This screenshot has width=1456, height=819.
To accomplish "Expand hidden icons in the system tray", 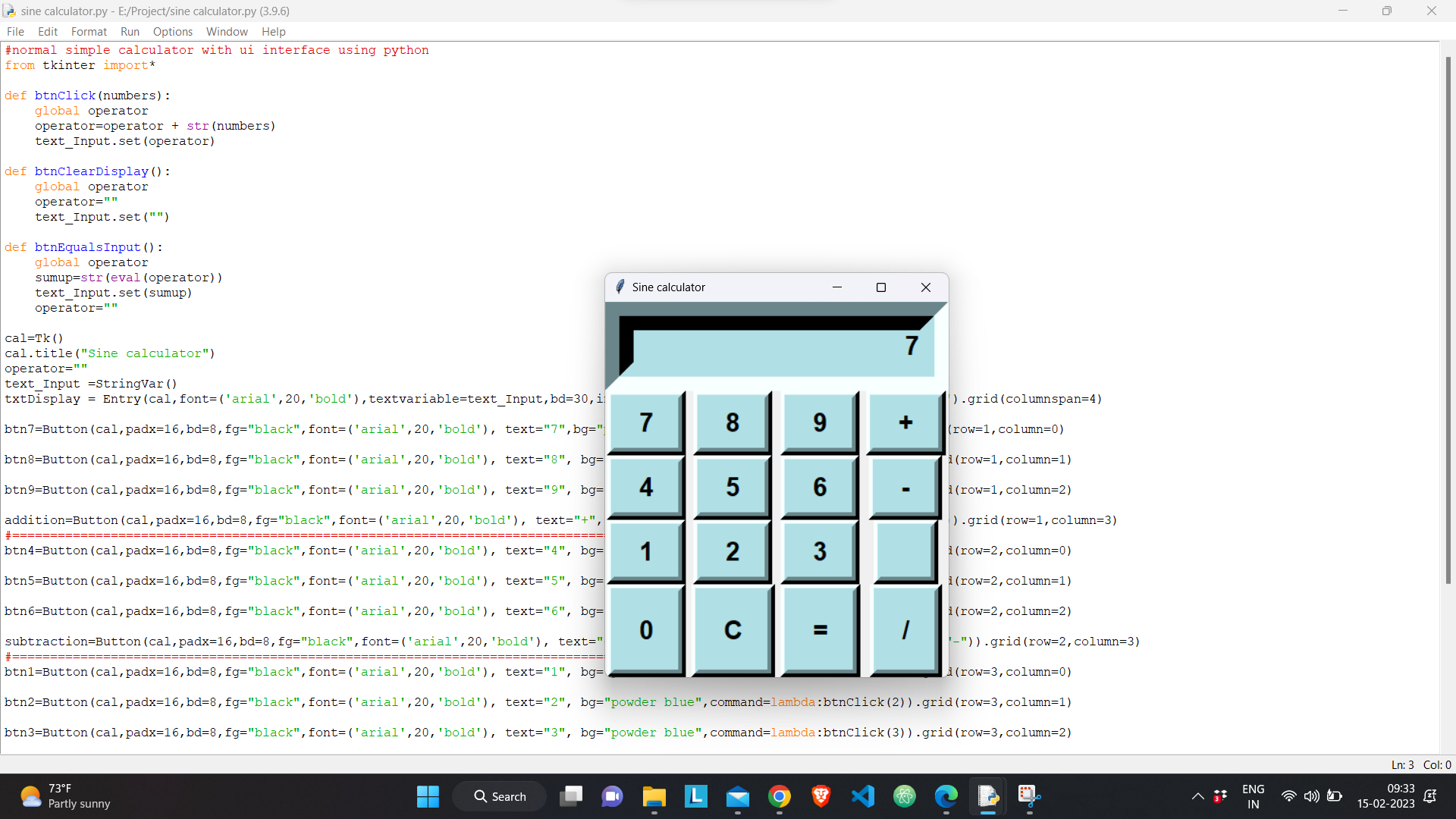I will [1198, 796].
